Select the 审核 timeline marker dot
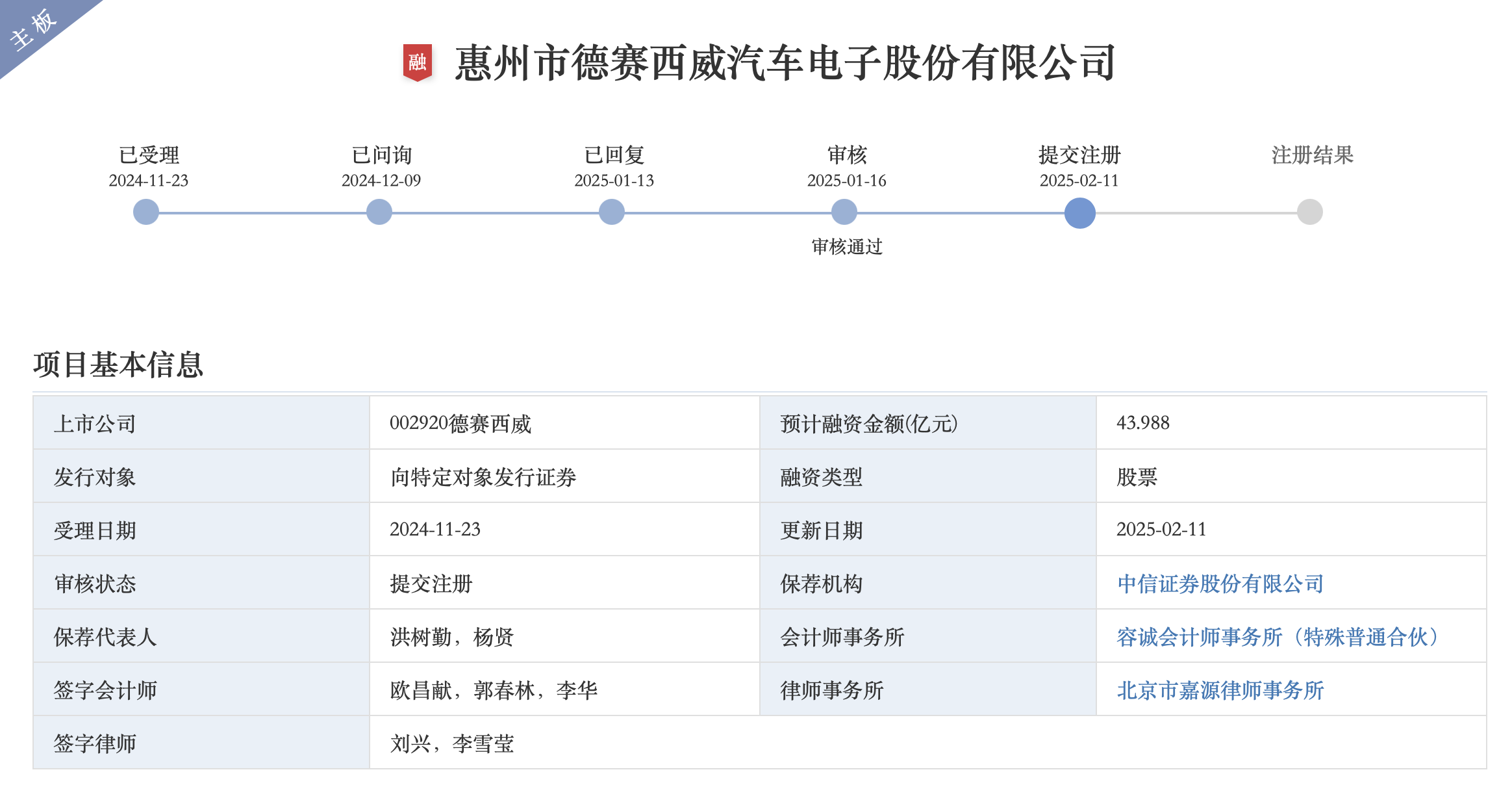The height and width of the screenshot is (798, 1512). click(x=844, y=212)
